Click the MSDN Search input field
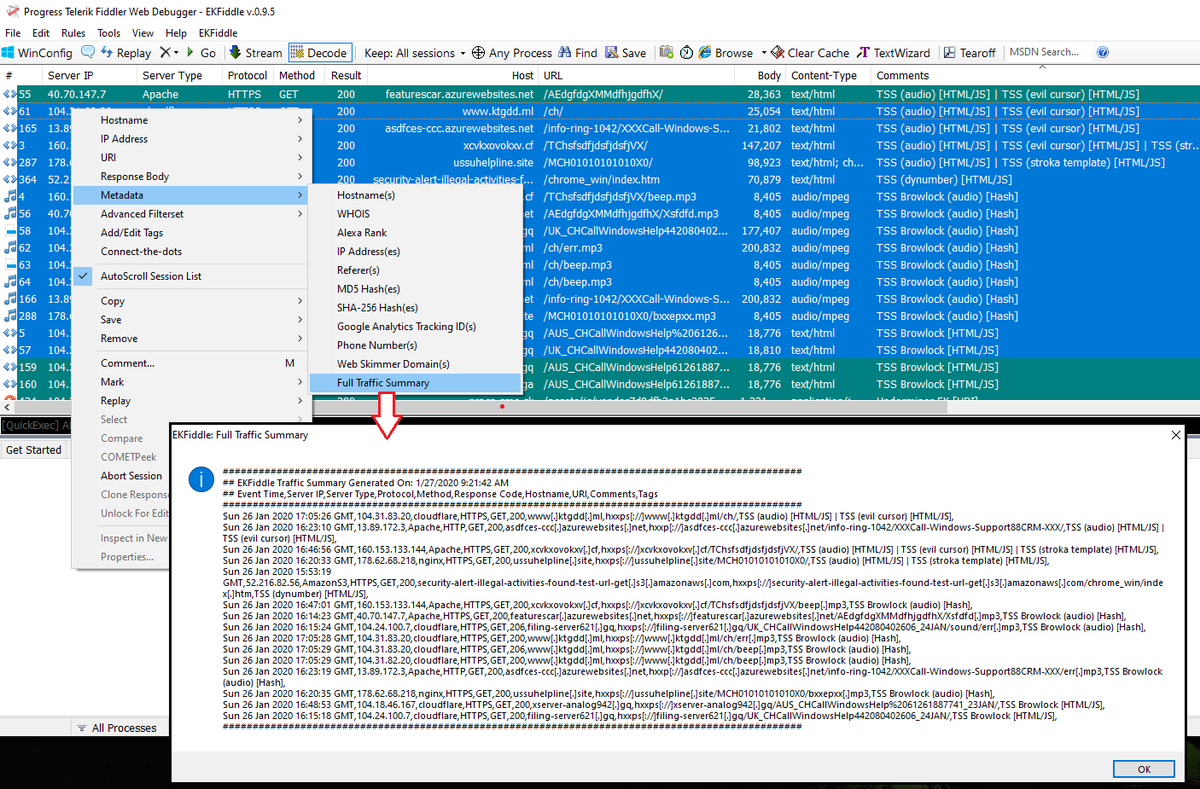 [1046, 52]
